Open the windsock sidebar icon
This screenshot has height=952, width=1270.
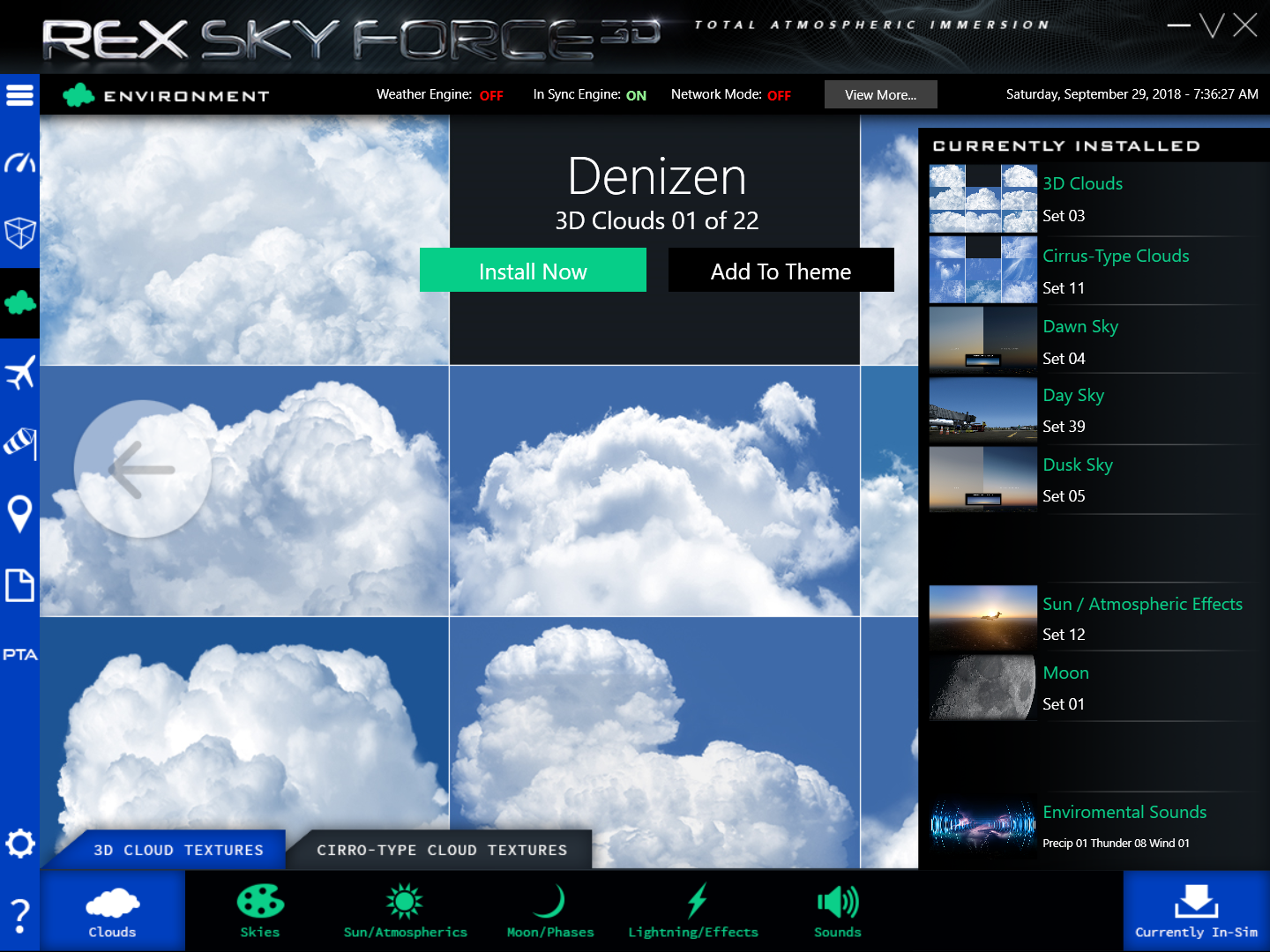coord(19,443)
